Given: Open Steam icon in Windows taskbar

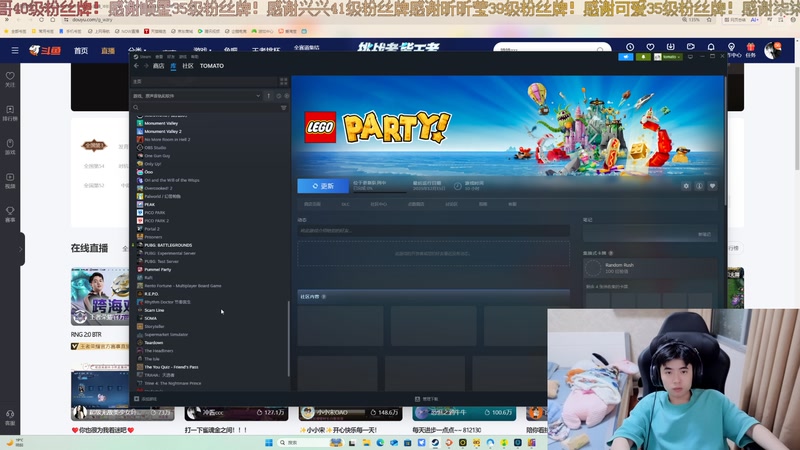Looking at the screenshot, I should click(435, 442).
